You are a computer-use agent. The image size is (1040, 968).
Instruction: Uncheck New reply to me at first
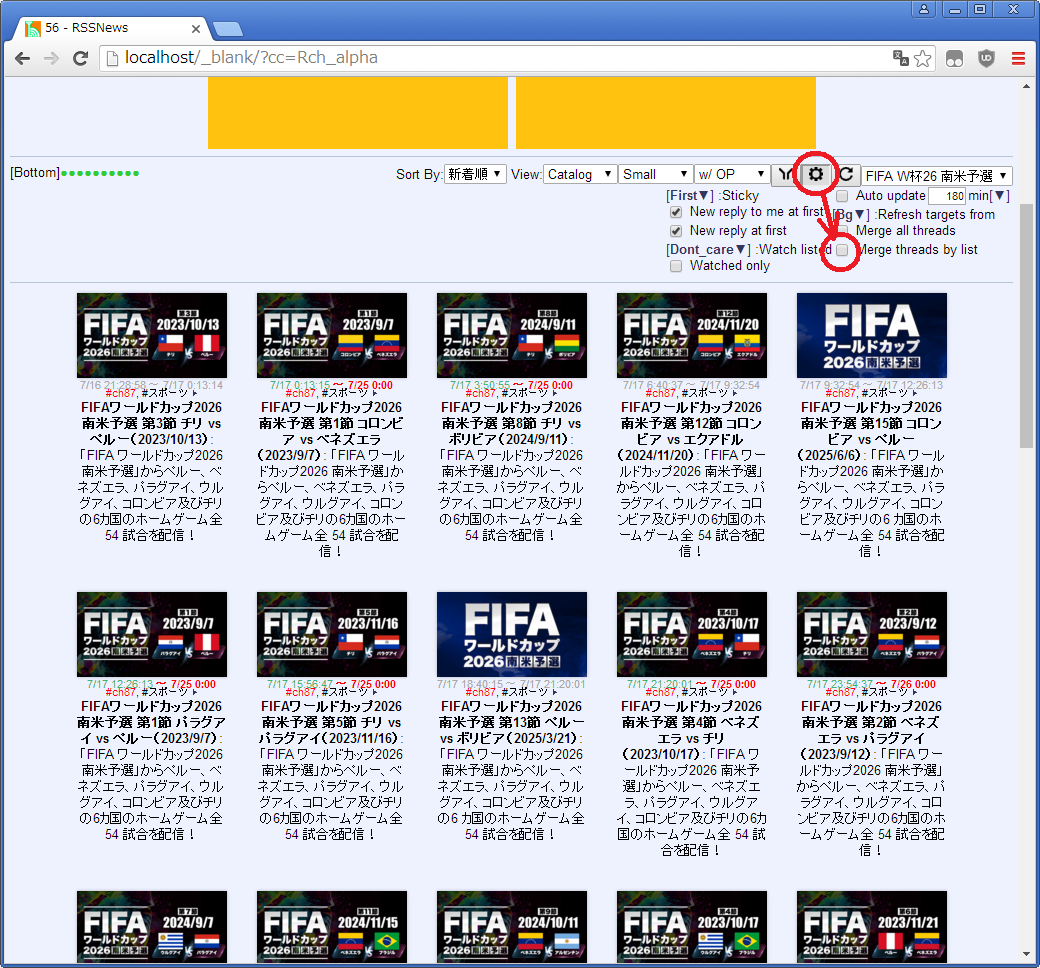coord(676,212)
